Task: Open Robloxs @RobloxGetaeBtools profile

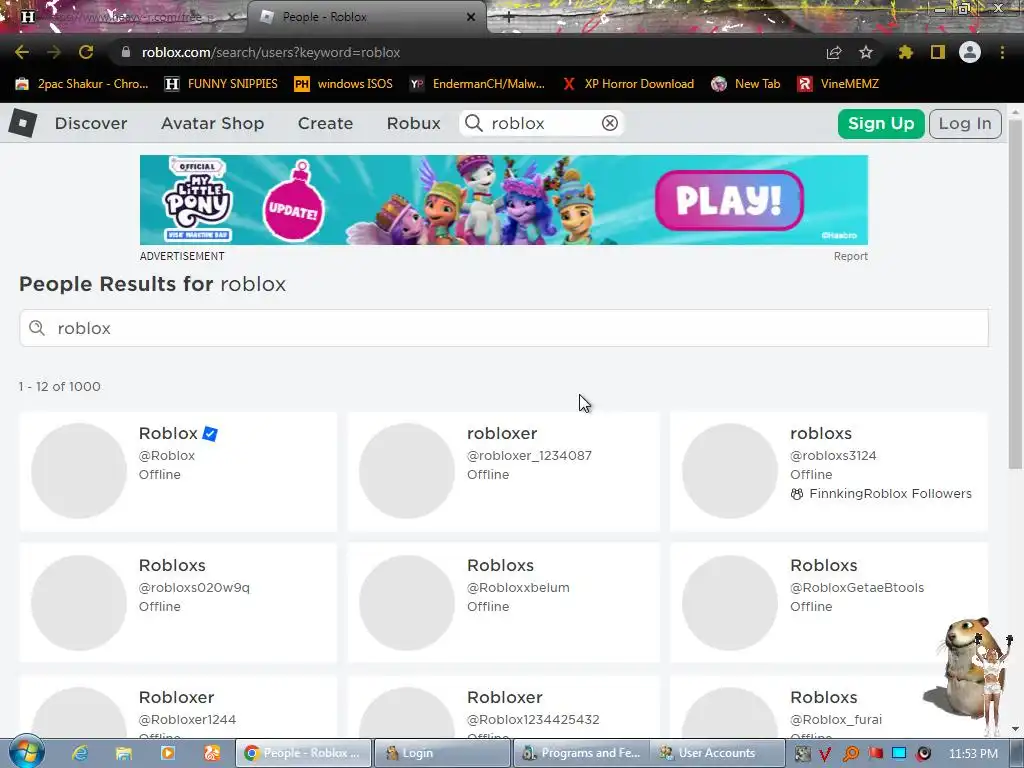Action: click(829, 603)
